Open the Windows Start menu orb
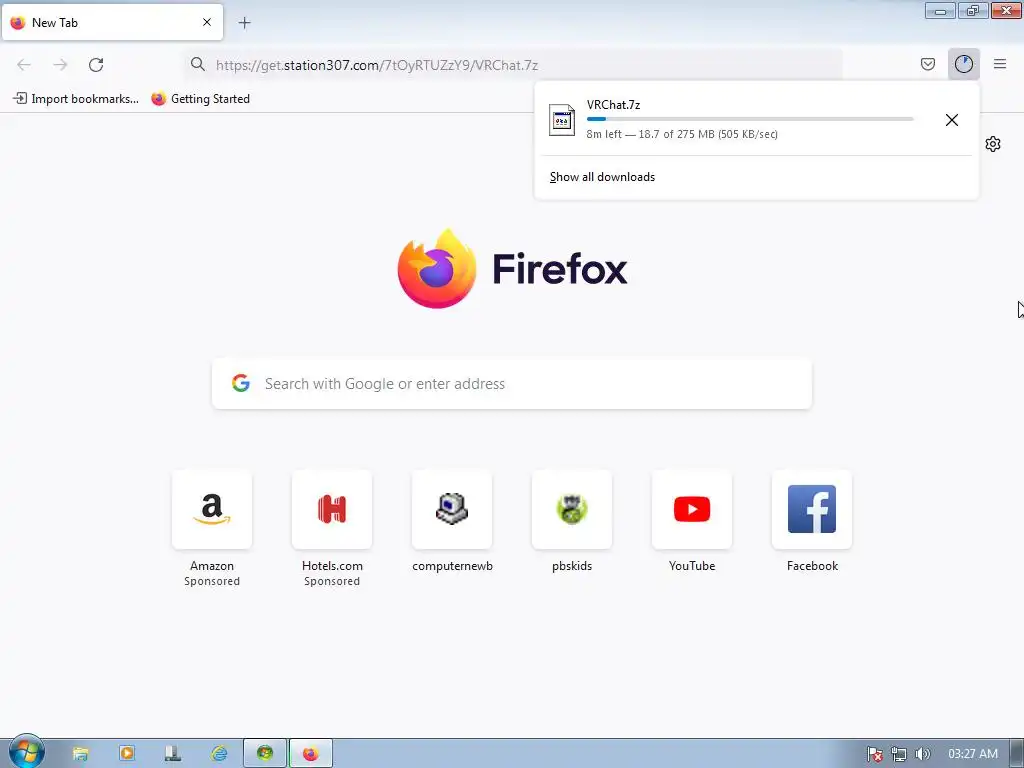1024x768 pixels. pos(26,752)
